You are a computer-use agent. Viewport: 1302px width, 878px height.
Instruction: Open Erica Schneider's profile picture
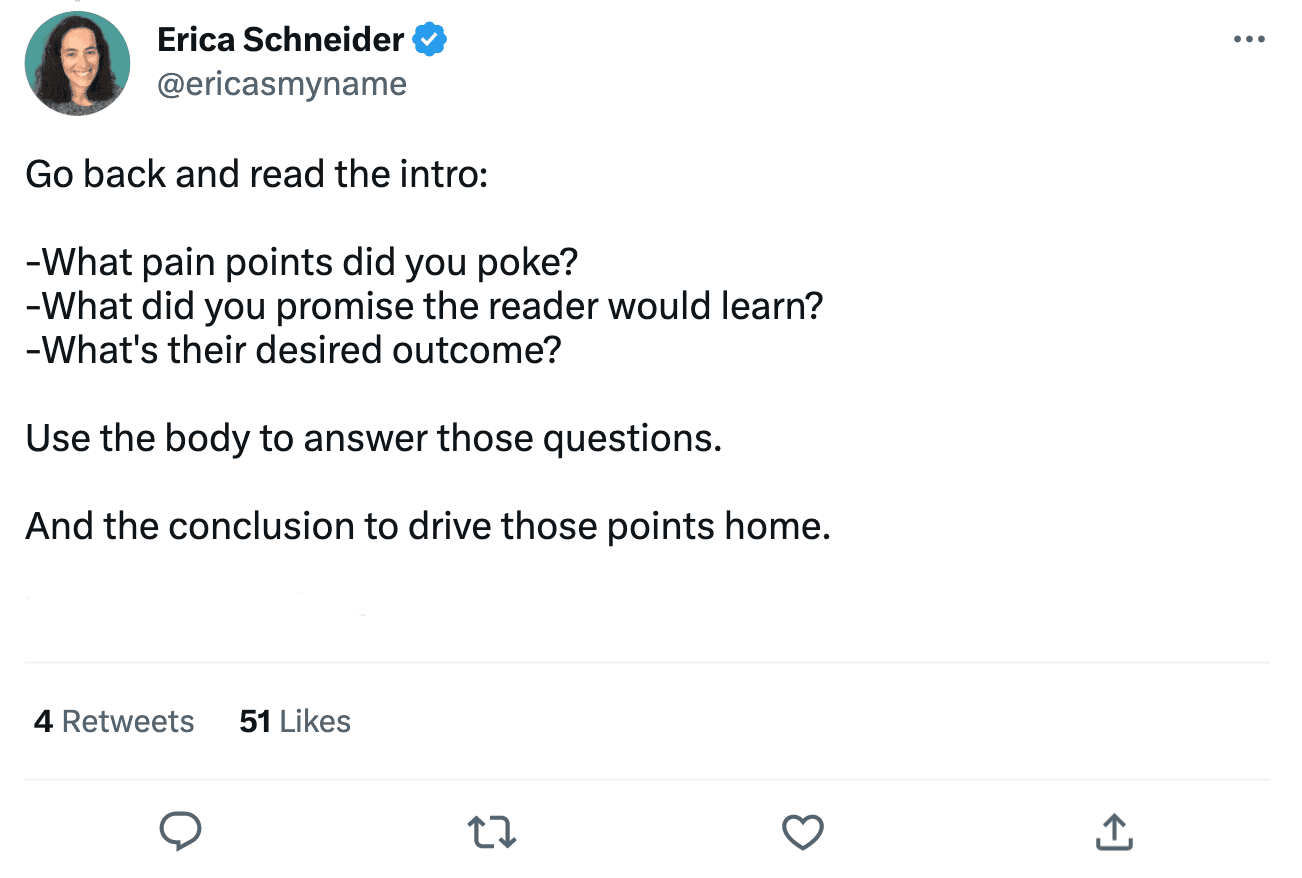click(x=77, y=63)
